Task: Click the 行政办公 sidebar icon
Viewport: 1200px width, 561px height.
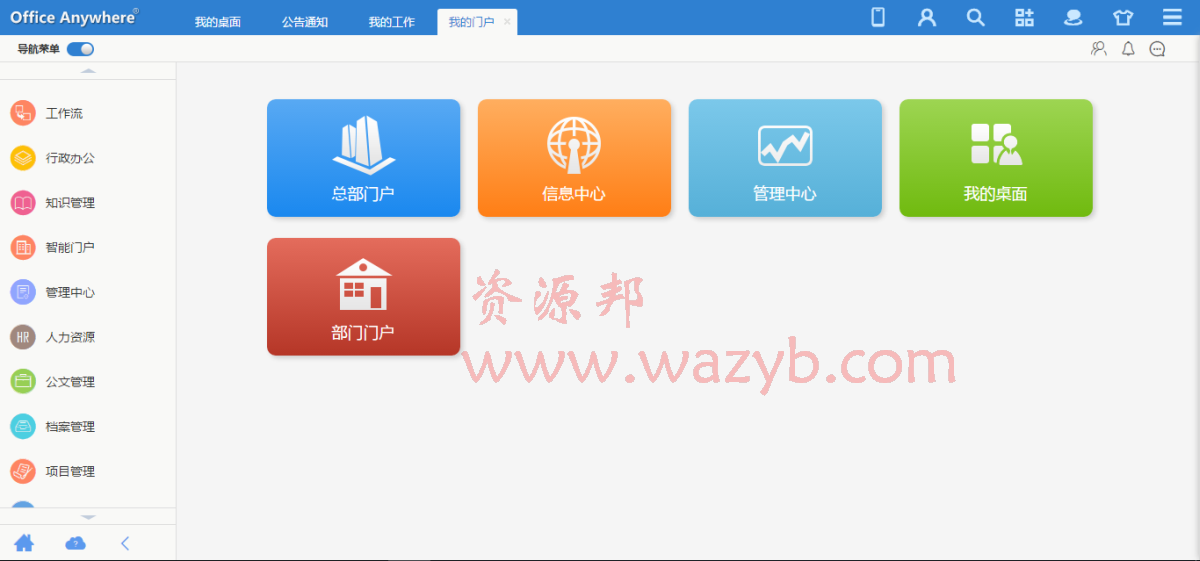Action: coord(23,158)
